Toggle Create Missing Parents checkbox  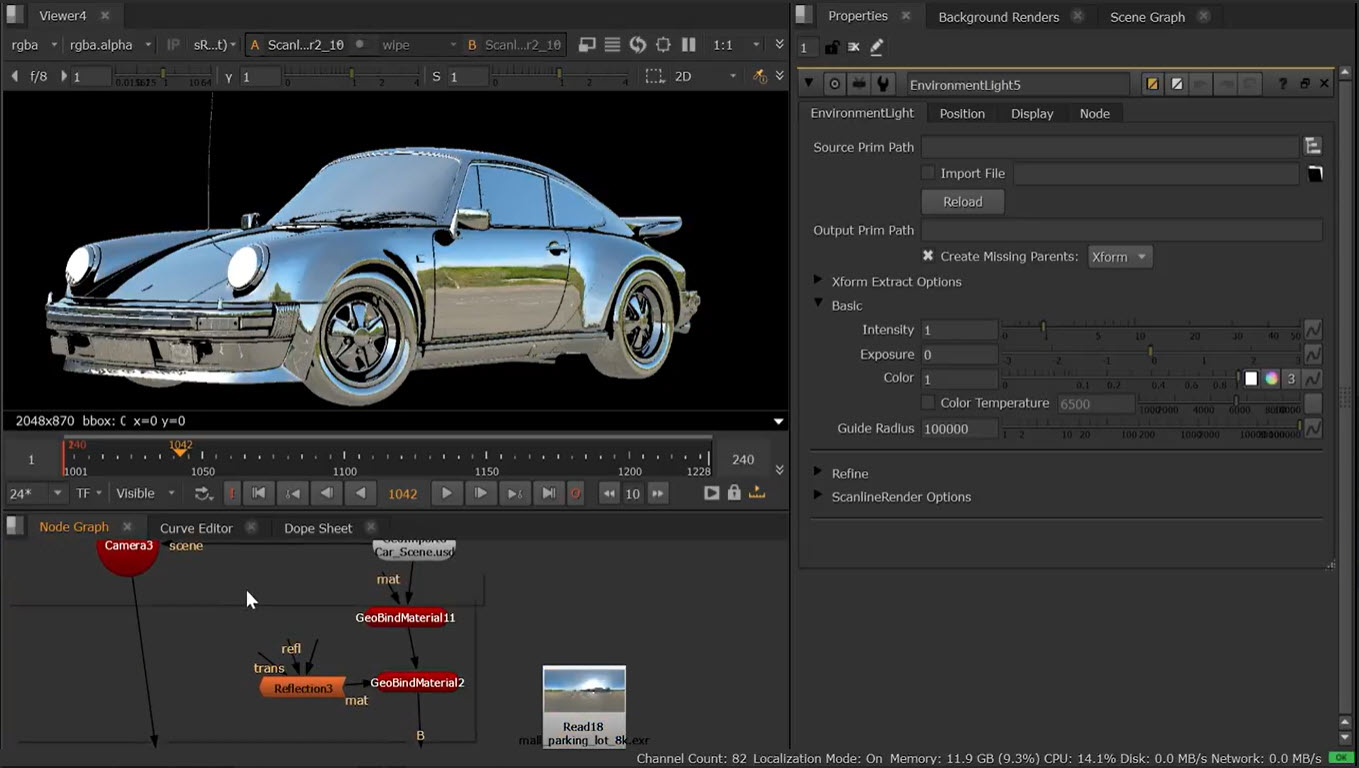[928, 256]
